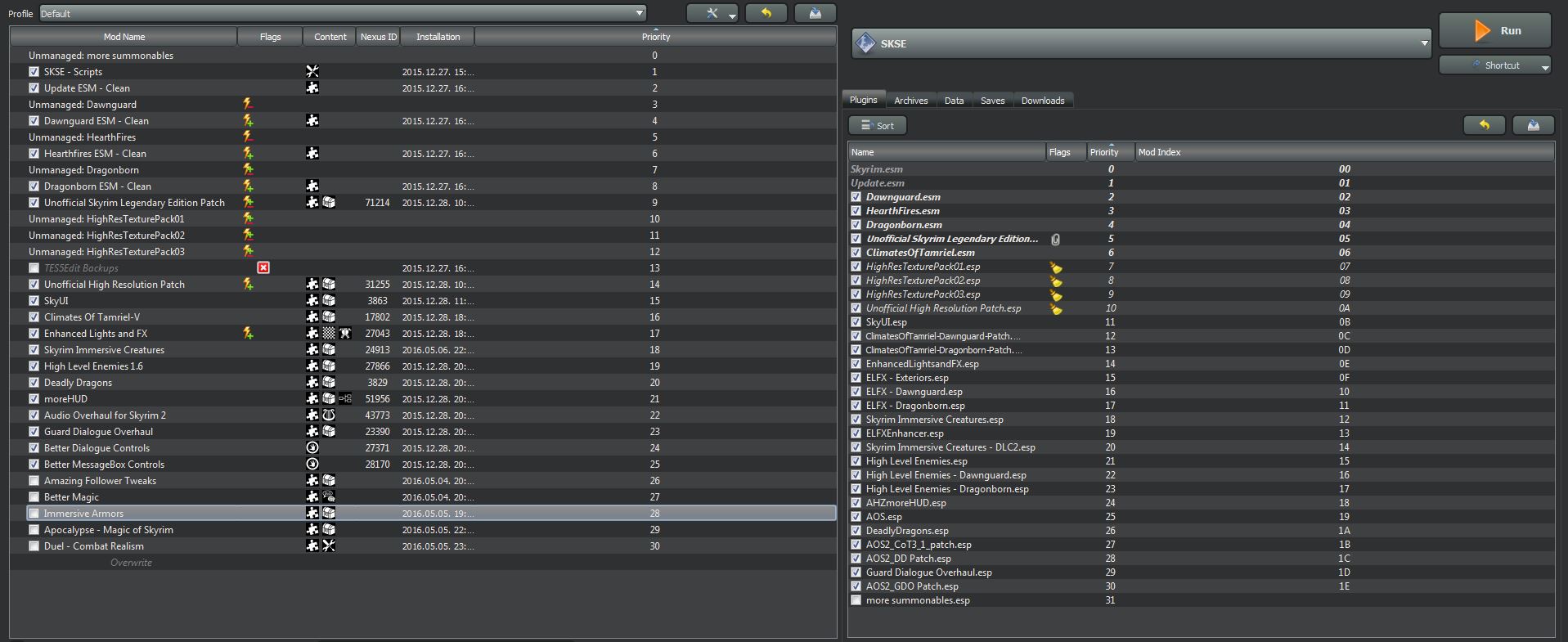Image resolution: width=1568 pixels, height=642 pixels.
Task: Click the restore backup arrow above mod list
Action: pyautogui.click(x=766, y=13)
